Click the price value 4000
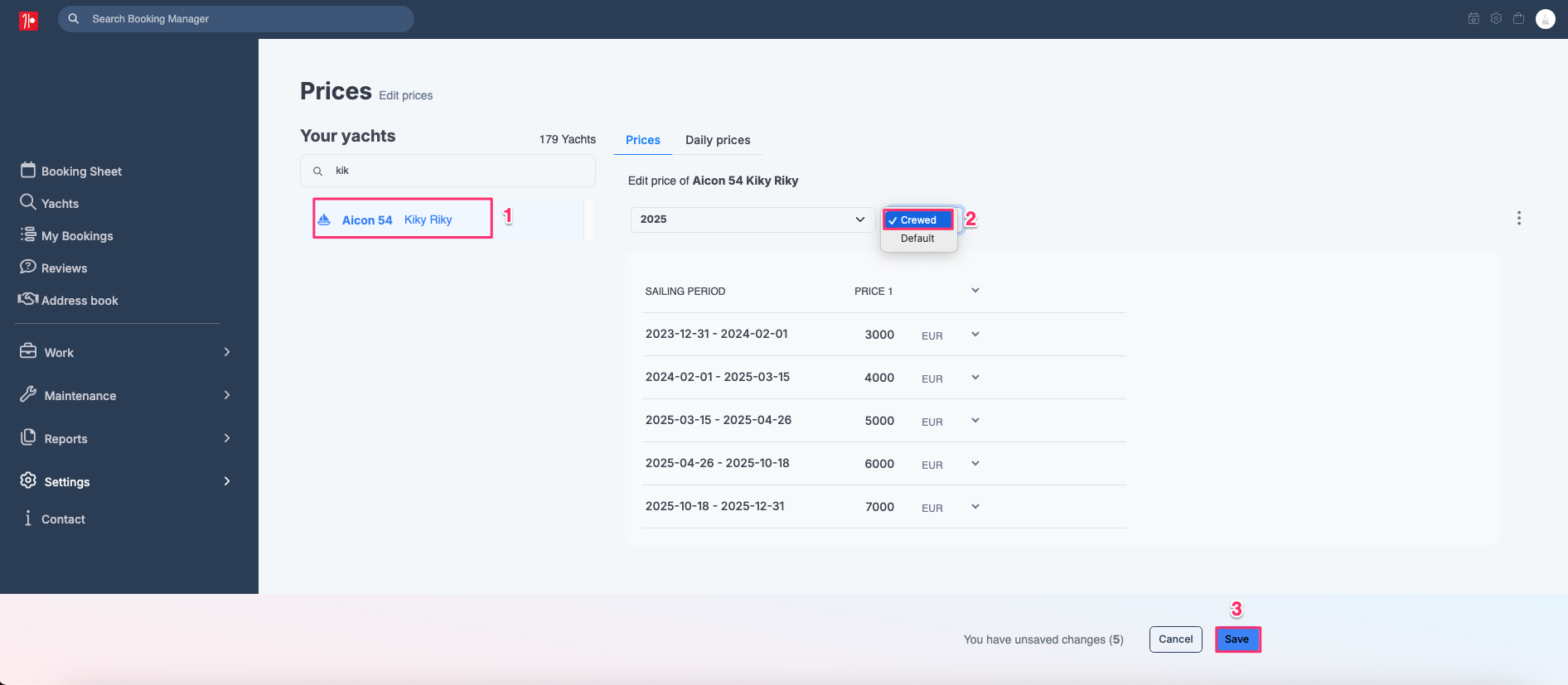This screenshot has width=1568, height=685. pyautogui.click(x=879, y=378)
